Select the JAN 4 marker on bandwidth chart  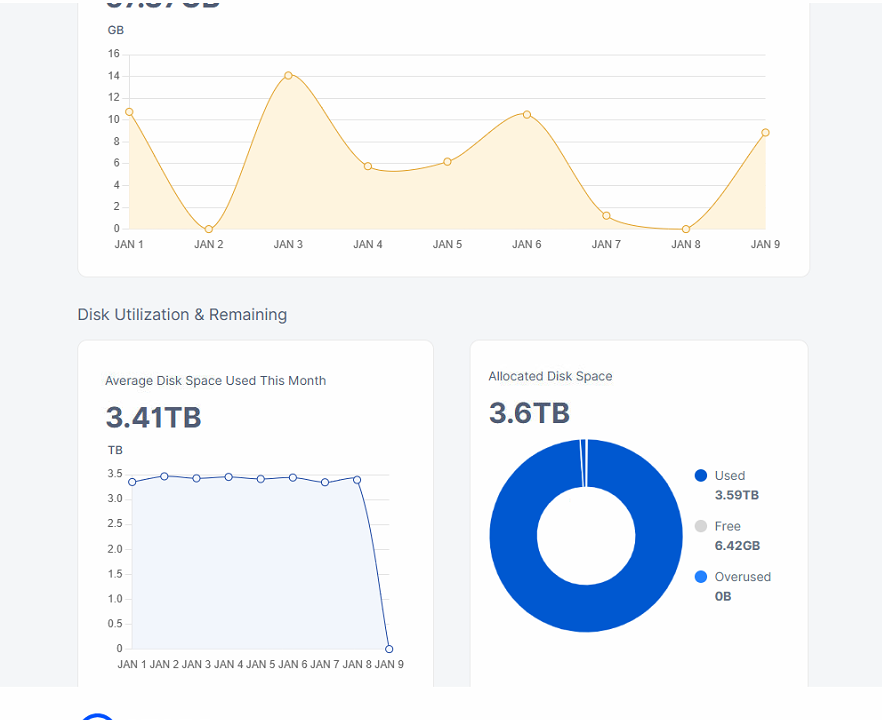pos(368,166)
